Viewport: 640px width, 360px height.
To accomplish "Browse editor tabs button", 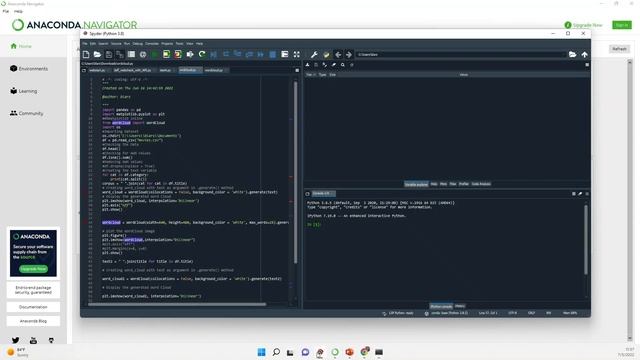I will [x=84, y=70].
